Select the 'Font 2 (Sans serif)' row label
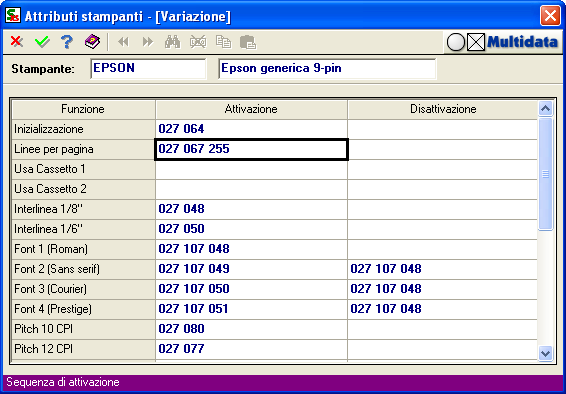 pos(83,269)
